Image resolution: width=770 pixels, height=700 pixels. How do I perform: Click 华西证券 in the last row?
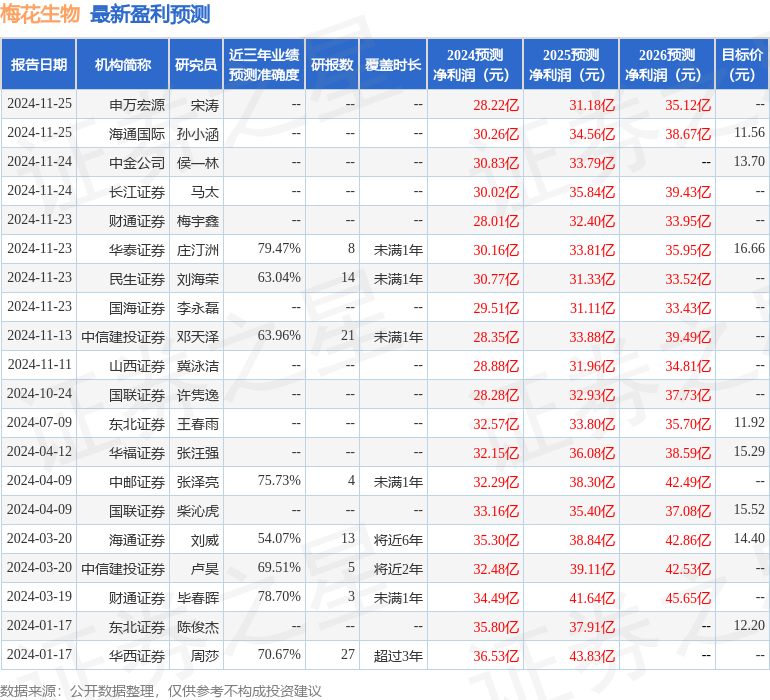coord(137,656)
